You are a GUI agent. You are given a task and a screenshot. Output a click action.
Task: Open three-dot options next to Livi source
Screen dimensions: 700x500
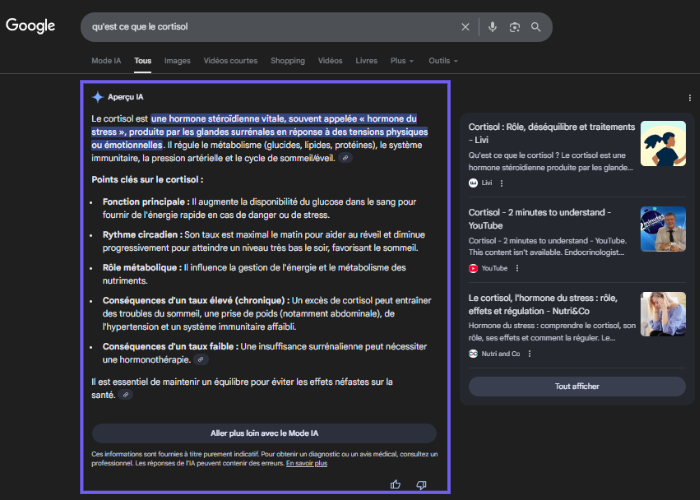(502, 183)
